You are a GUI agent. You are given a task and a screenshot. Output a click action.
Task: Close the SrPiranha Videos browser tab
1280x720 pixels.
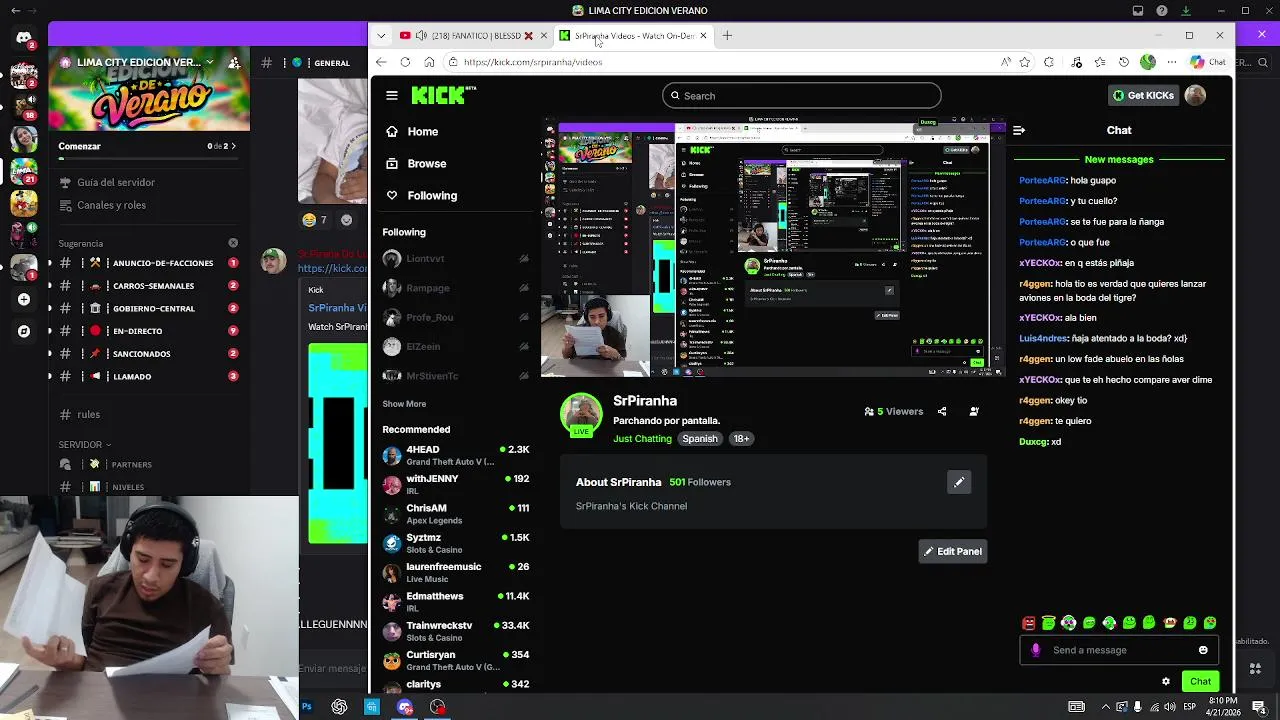[703, 36]
